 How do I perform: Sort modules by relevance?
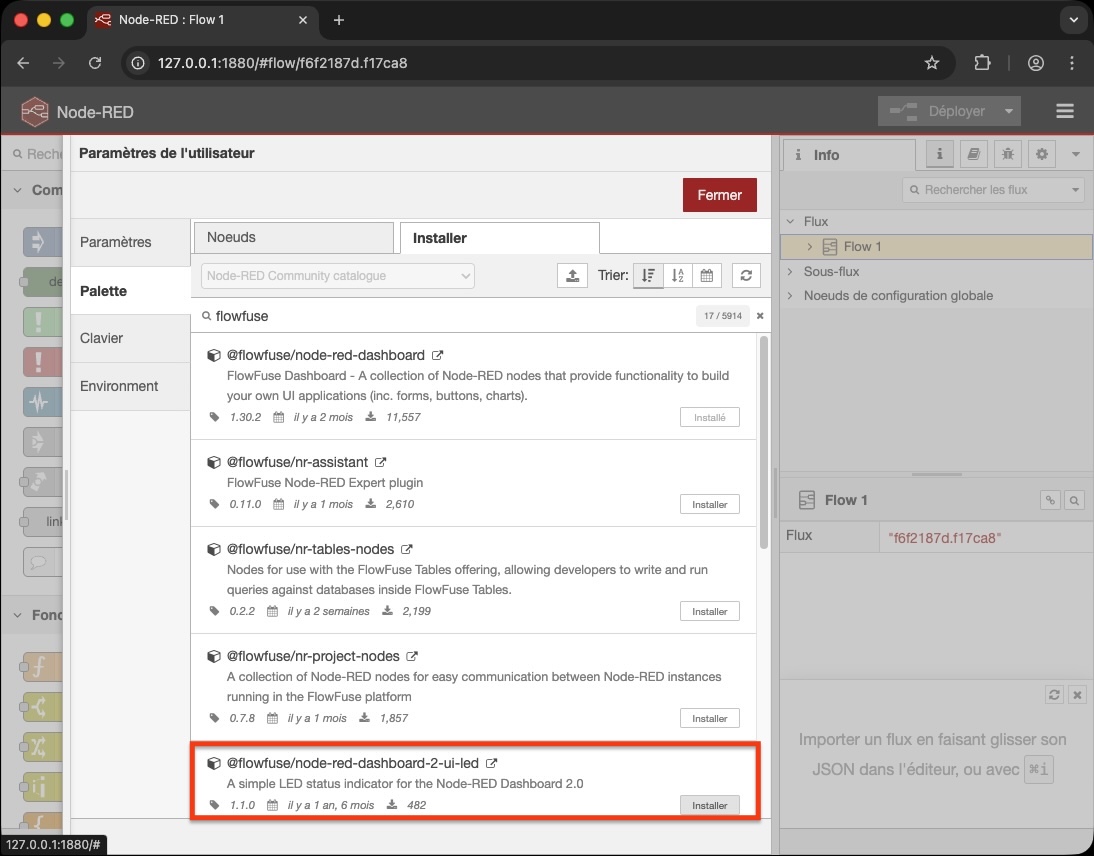tap(648, 276)
